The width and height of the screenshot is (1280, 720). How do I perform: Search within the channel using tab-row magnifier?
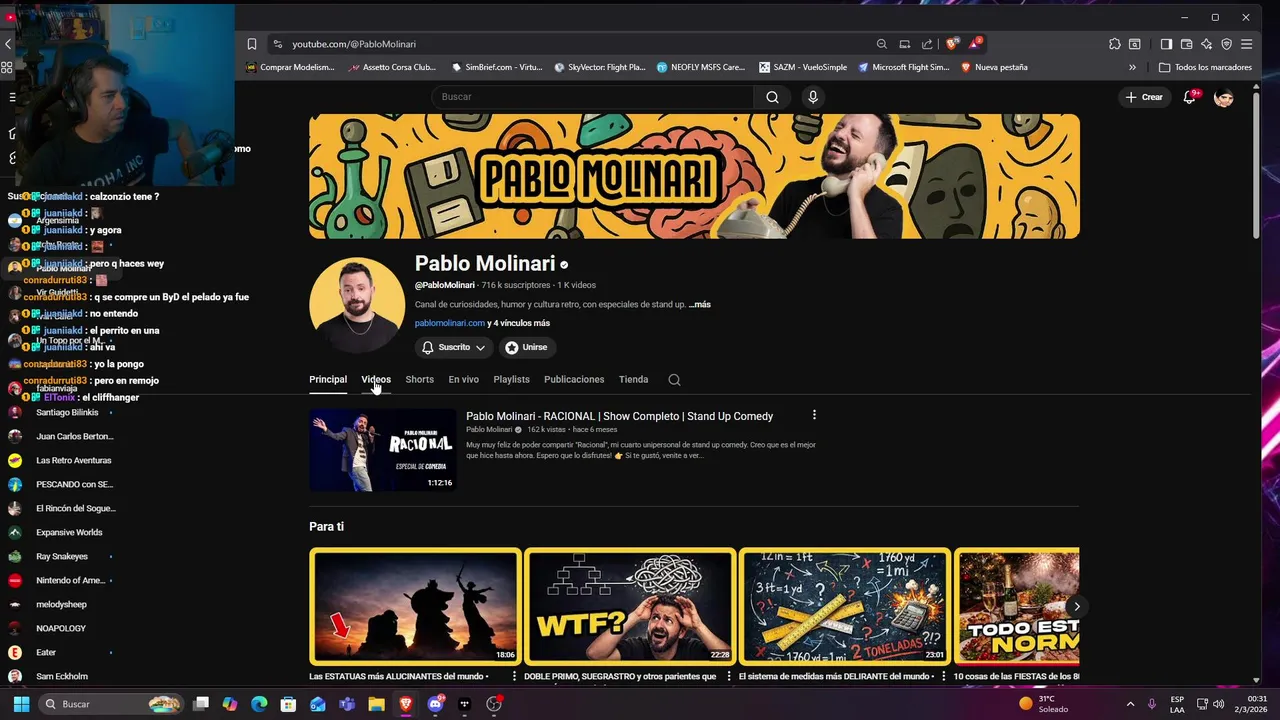674,380
